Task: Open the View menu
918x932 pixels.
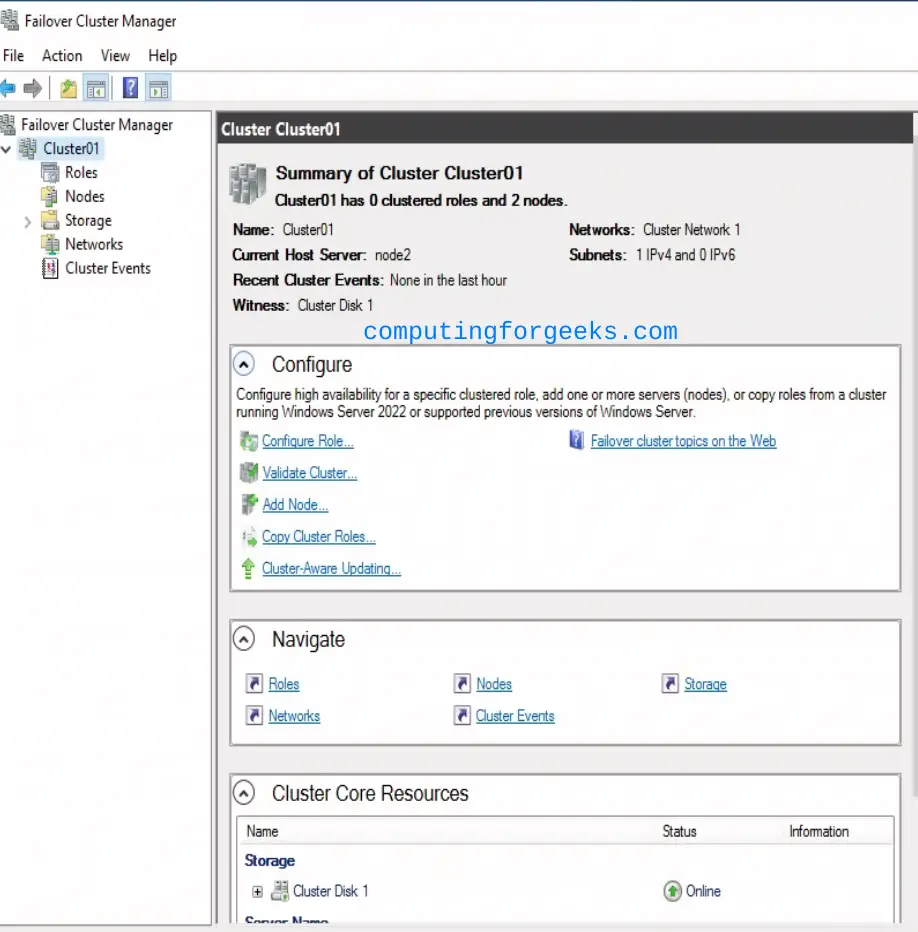Action: tap(115, 56)
